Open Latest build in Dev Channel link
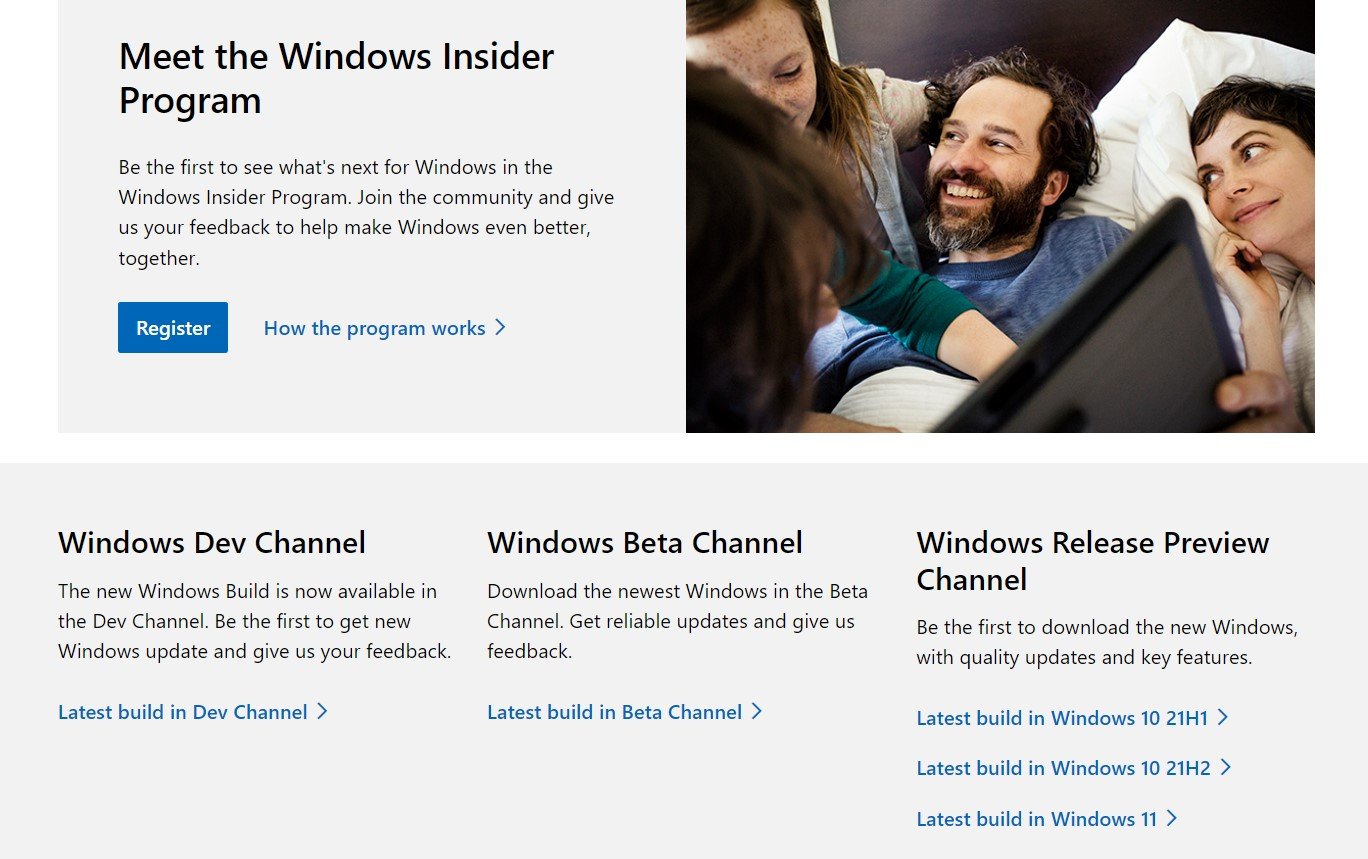The width and height of the screenshot is (1368, 859). (x=182, y=712)
